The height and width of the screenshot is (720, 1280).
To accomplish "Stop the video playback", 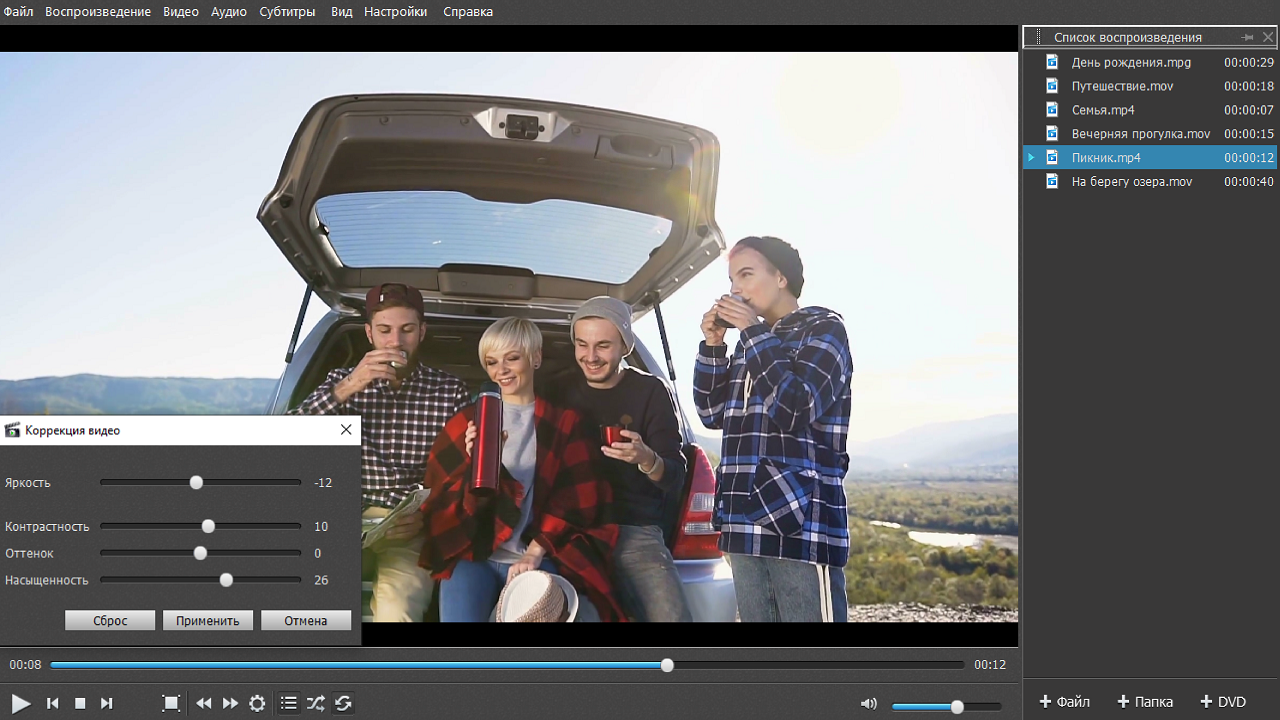I will pyautogui.click(x=80, y=704).
